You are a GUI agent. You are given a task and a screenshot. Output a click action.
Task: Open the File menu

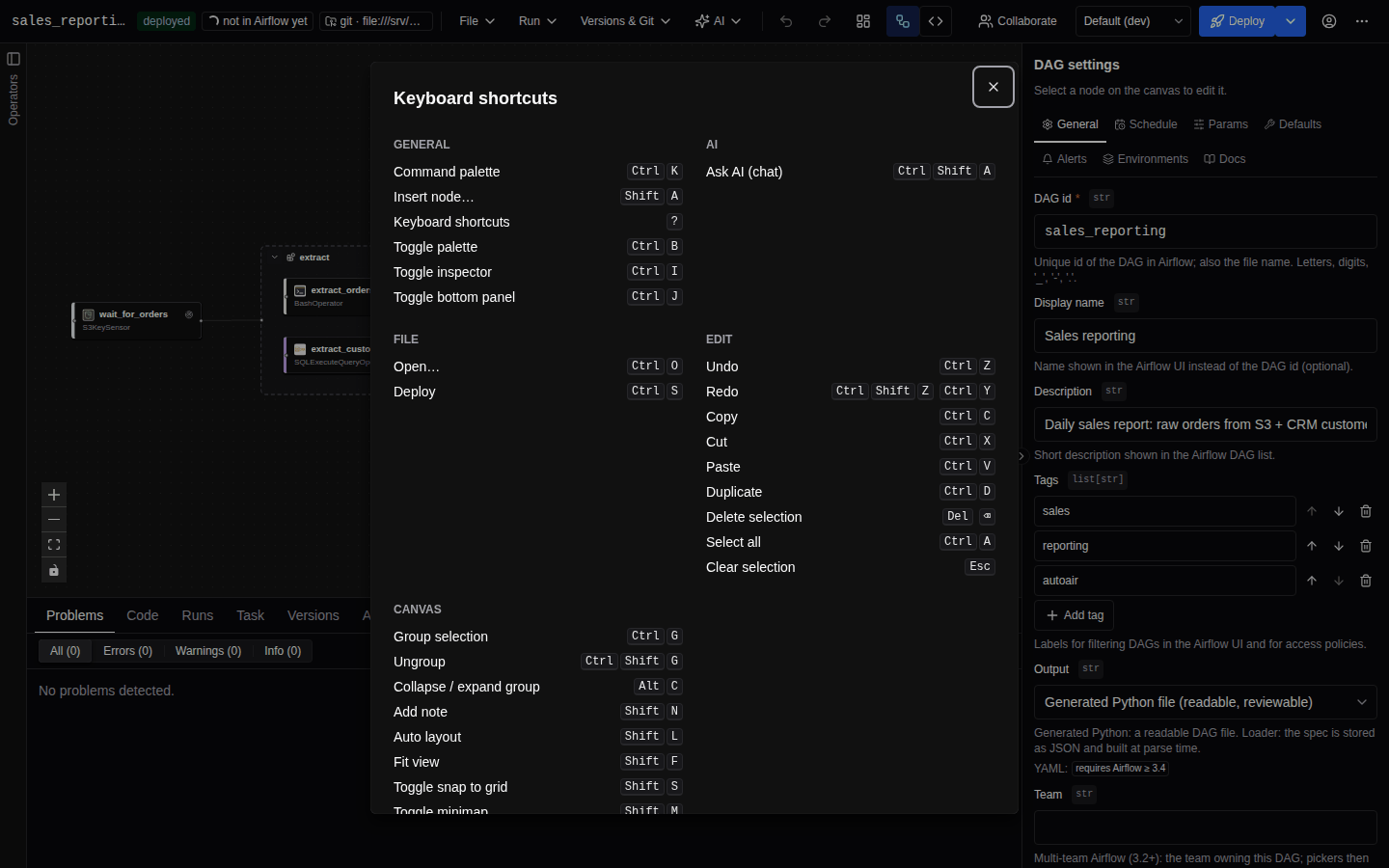477,21
